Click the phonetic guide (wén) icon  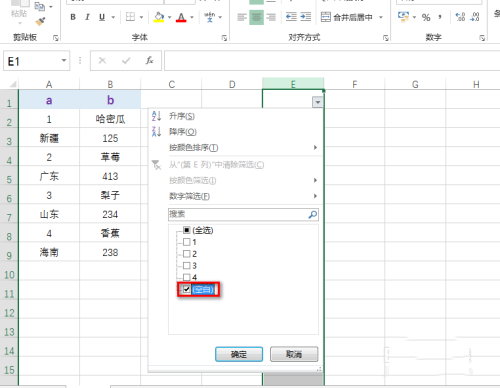pos(209,17)
